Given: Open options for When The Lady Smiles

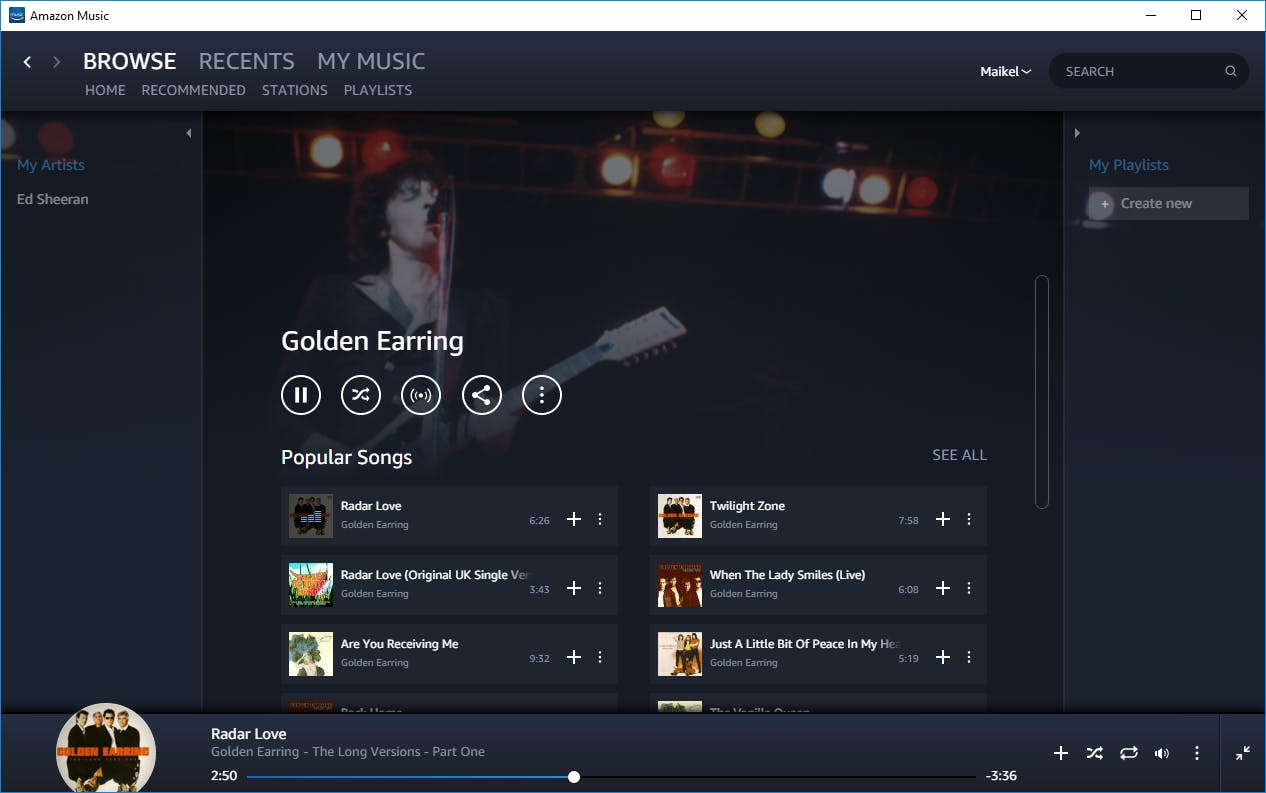Looking at the screenshot, I should tap(969, 588).
